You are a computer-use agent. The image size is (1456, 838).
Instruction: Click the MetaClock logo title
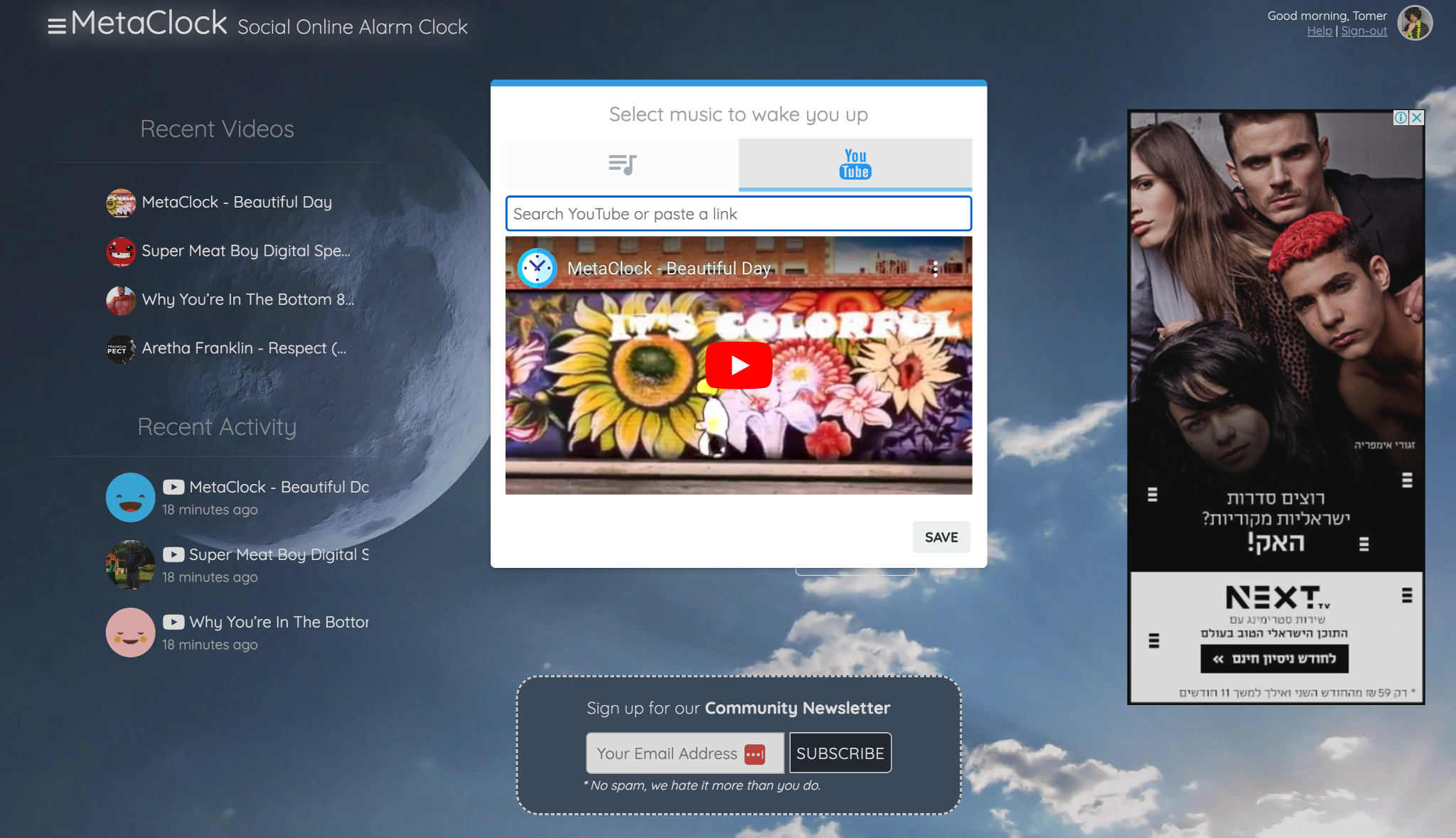149,23
